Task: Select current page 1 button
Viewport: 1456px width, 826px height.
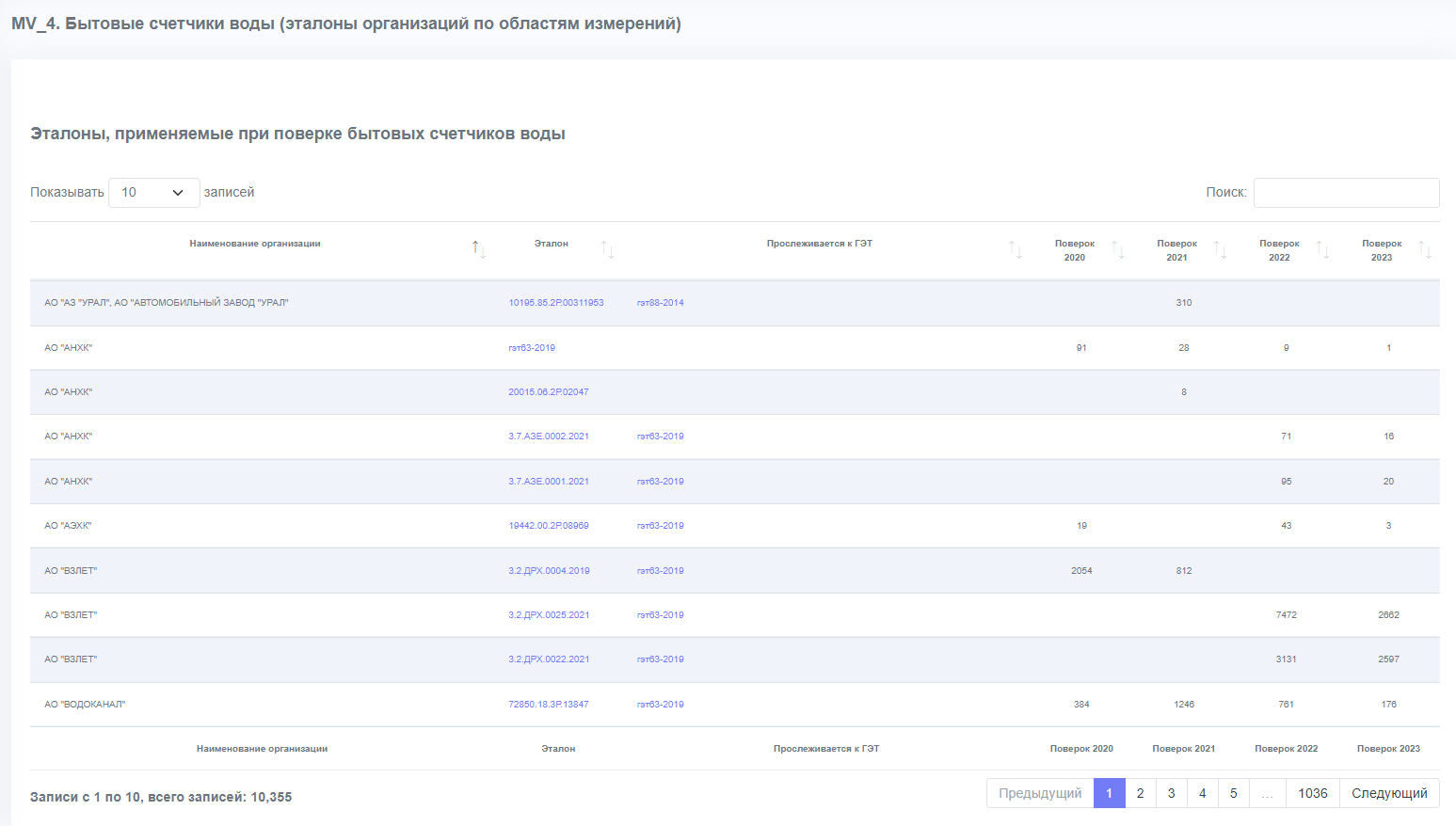Action: coord(1109,793)
